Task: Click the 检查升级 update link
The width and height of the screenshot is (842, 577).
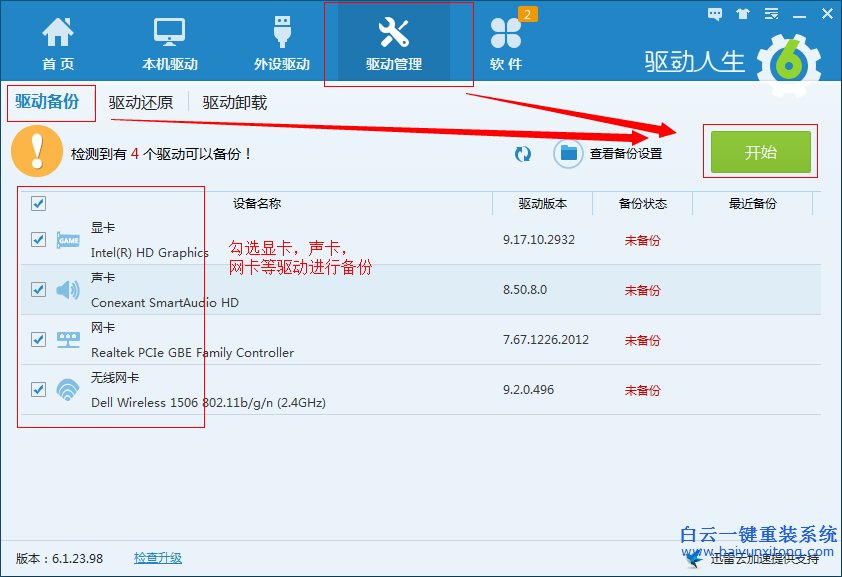Action: [x=157, y=559]
